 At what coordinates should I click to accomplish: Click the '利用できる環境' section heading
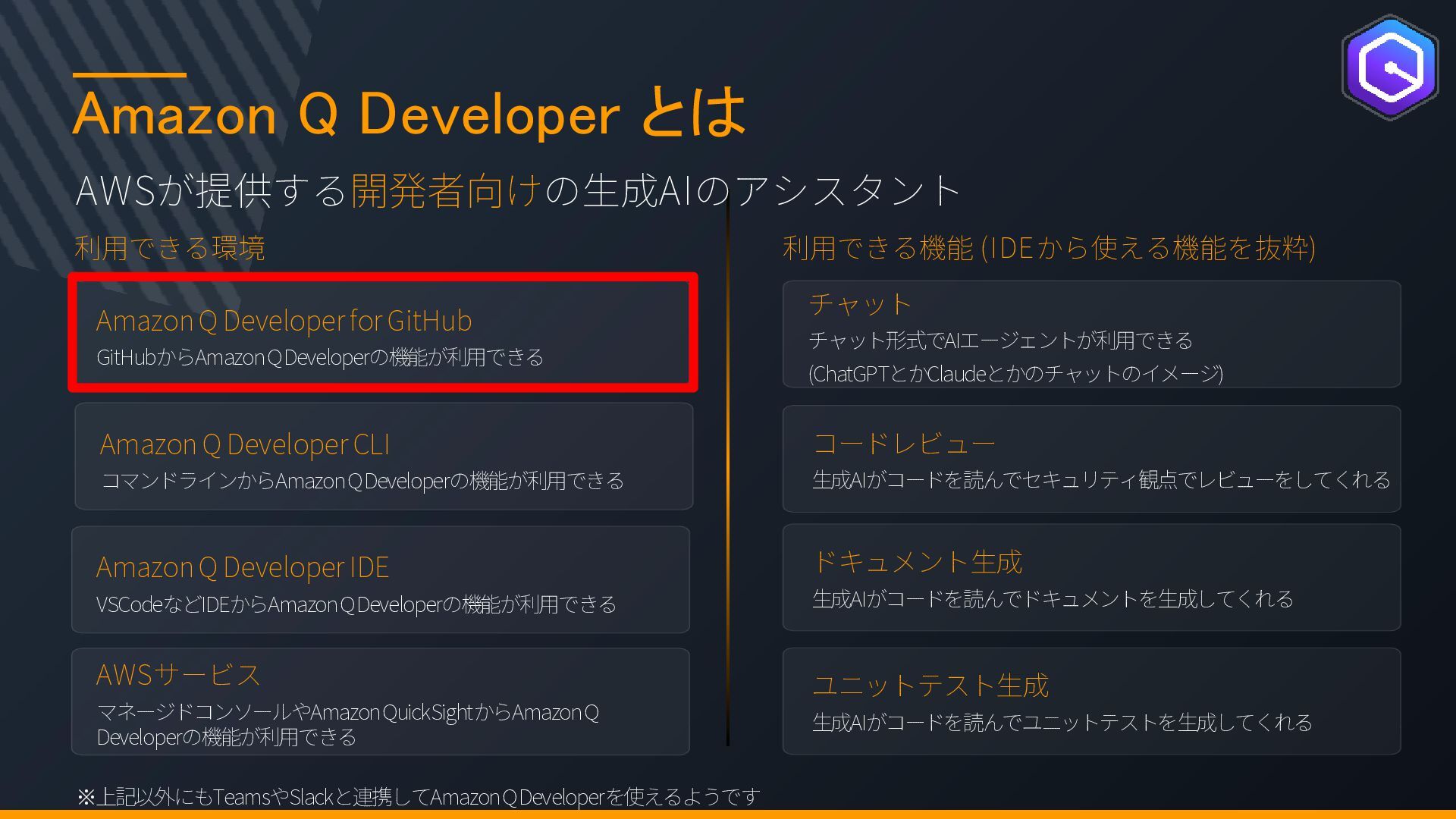coord(170,248)
